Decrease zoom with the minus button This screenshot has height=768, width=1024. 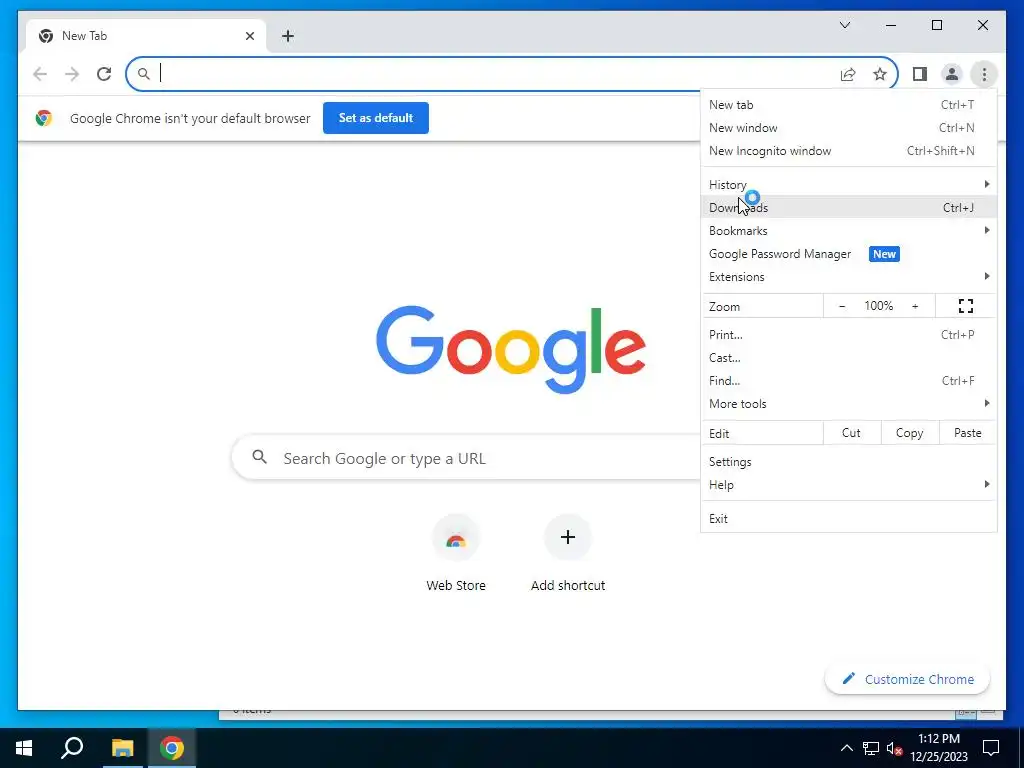(x=842, y=306)
